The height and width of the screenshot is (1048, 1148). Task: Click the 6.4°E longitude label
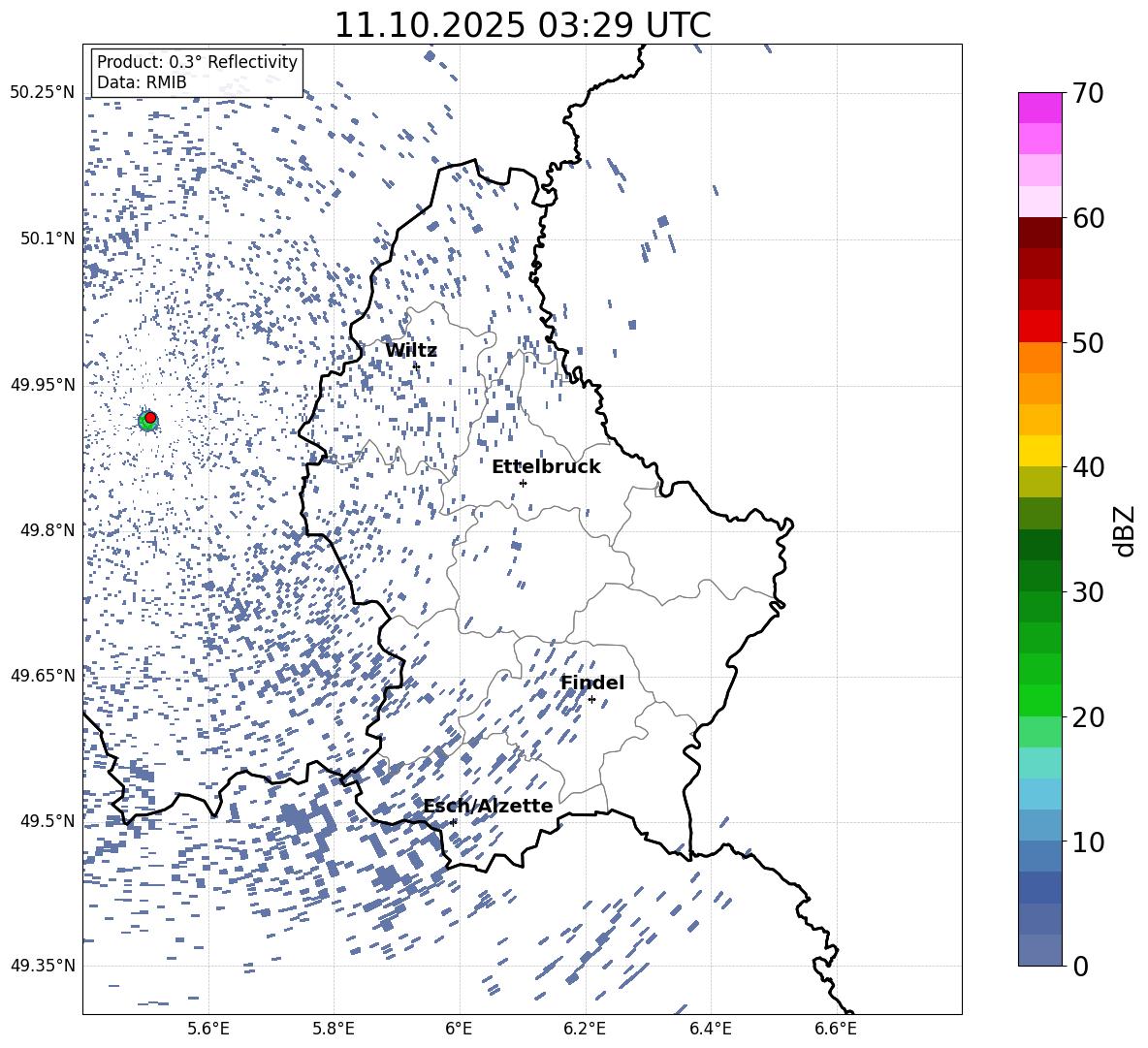710,1029
